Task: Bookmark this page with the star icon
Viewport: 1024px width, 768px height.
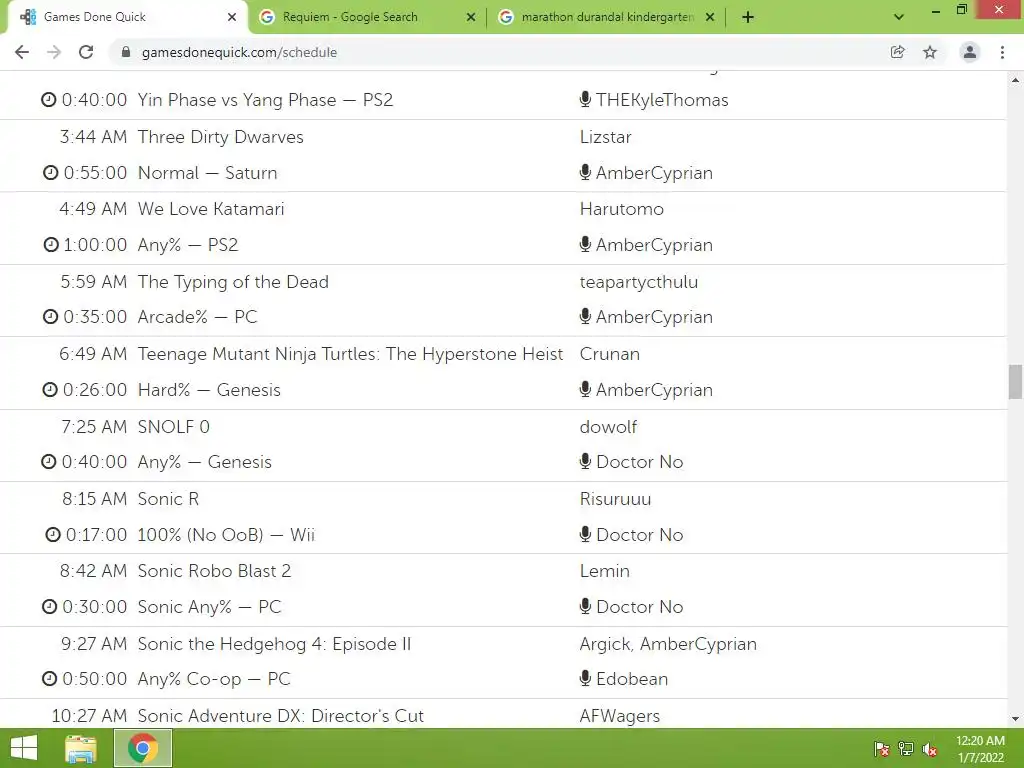Action: click(930, 52)
